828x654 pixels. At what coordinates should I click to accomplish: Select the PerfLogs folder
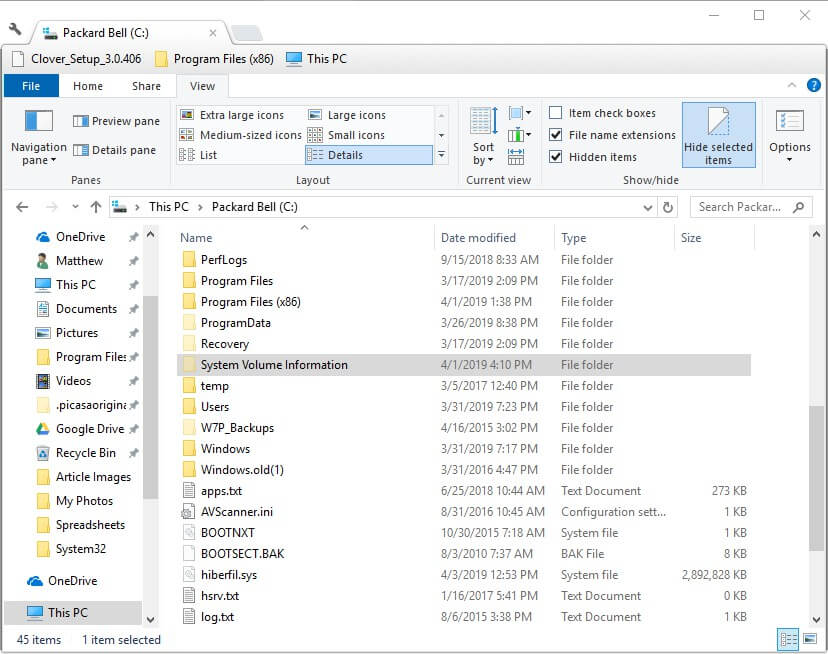pos(224,259)
